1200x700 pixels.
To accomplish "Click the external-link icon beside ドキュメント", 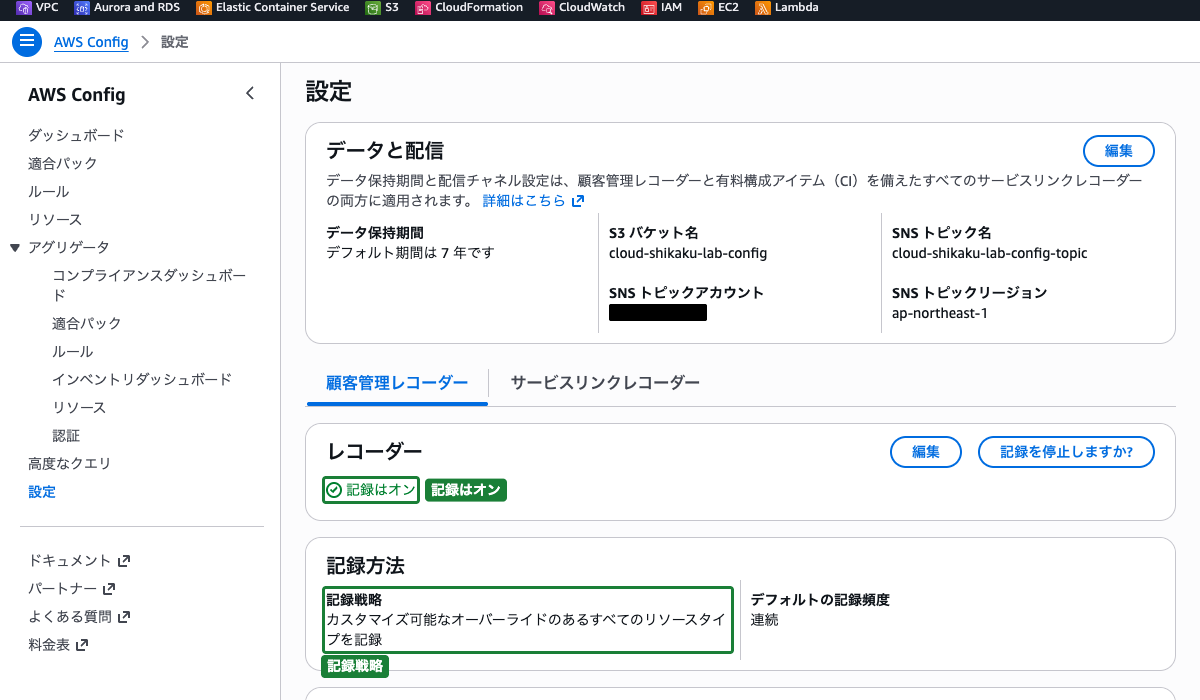I will pyautogui.click(x=124, y=561).
